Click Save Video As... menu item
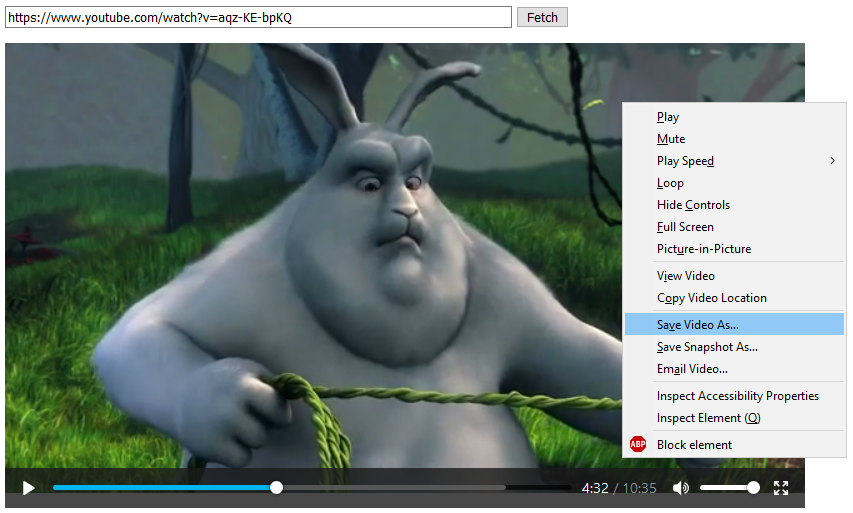This screenshot has width=853, height=513. [734, 325]
